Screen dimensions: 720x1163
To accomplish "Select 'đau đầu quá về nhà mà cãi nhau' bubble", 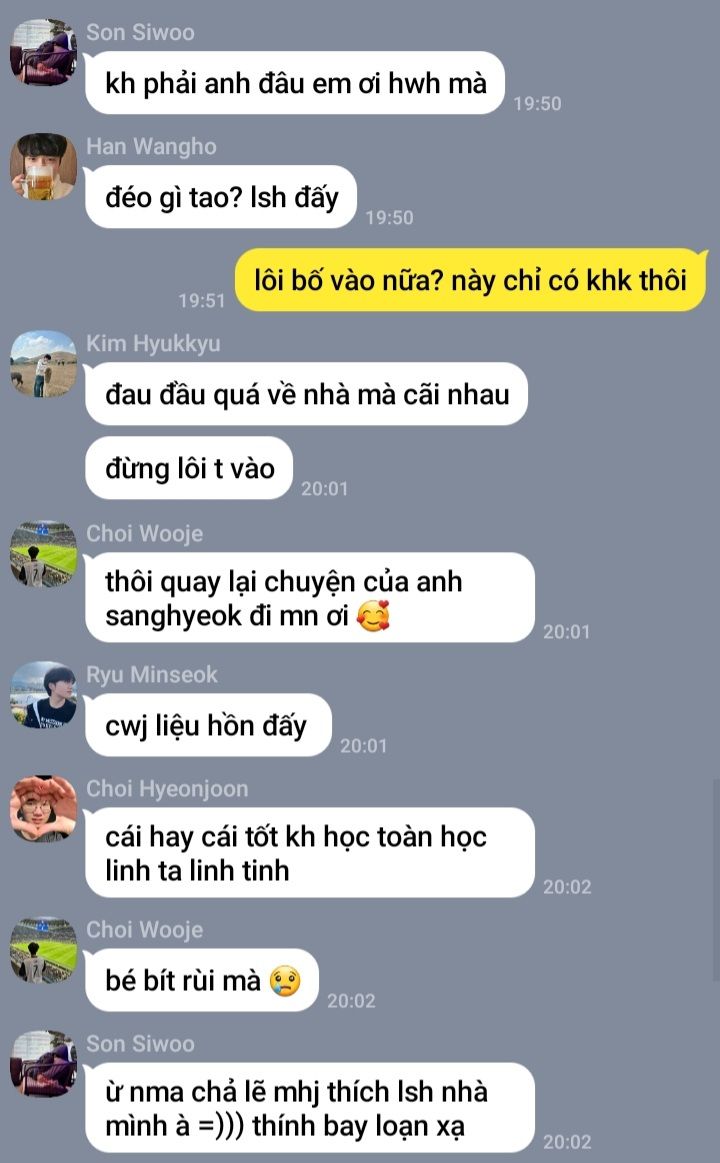I will (x=306, y=394).
